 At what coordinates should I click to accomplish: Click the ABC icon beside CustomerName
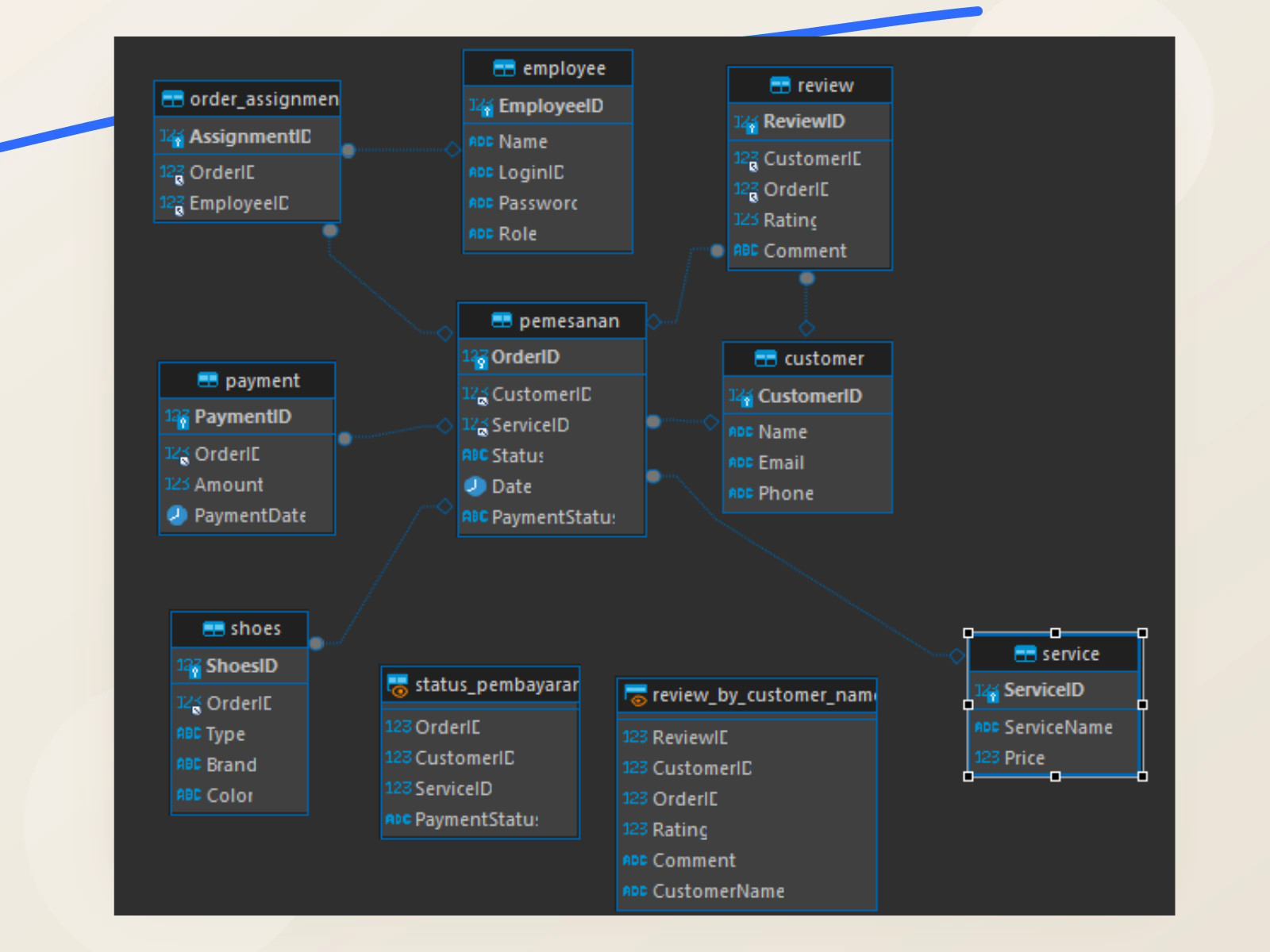point(635,892)
